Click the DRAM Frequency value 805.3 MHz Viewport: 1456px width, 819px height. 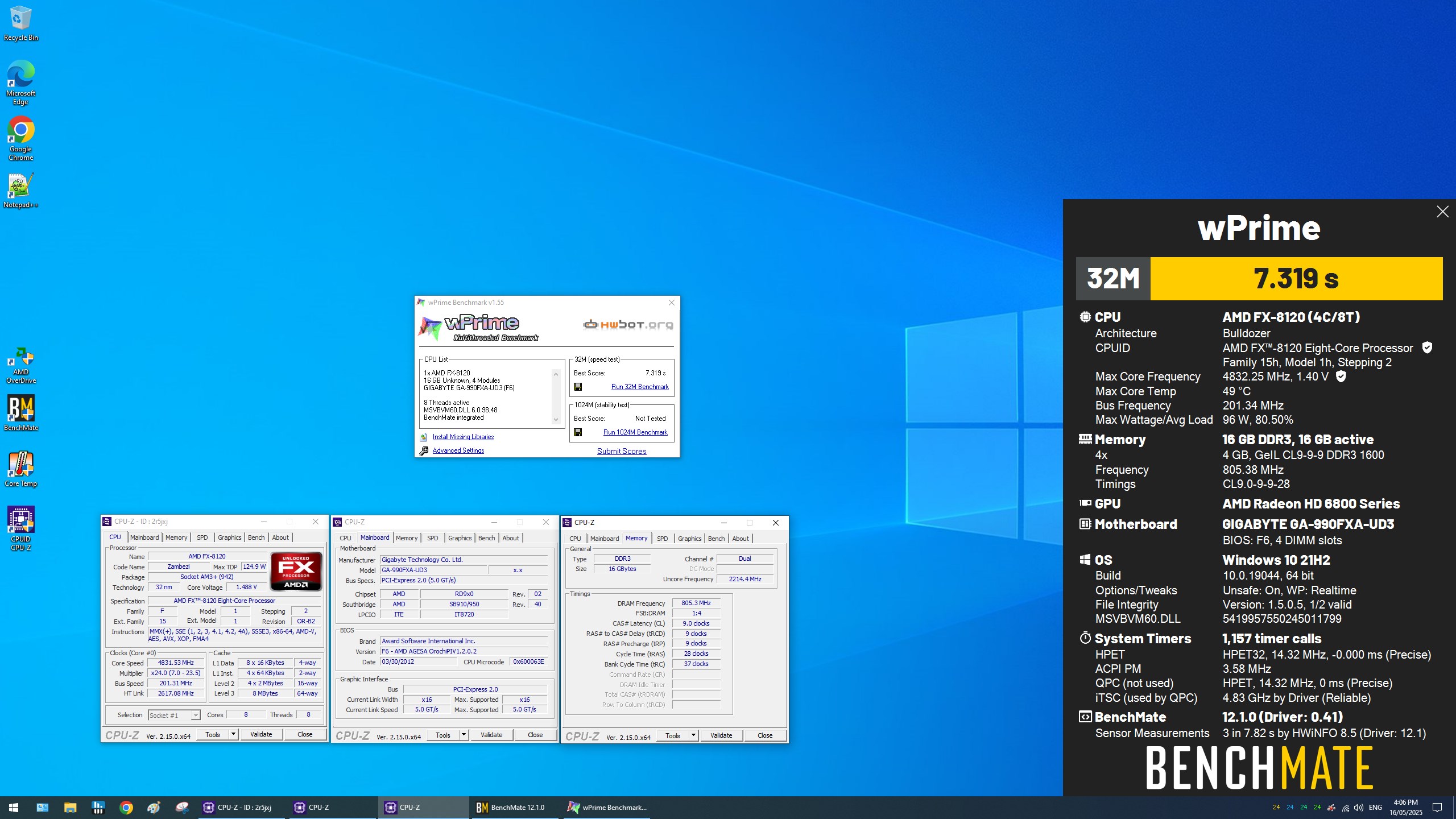[696, 603]
